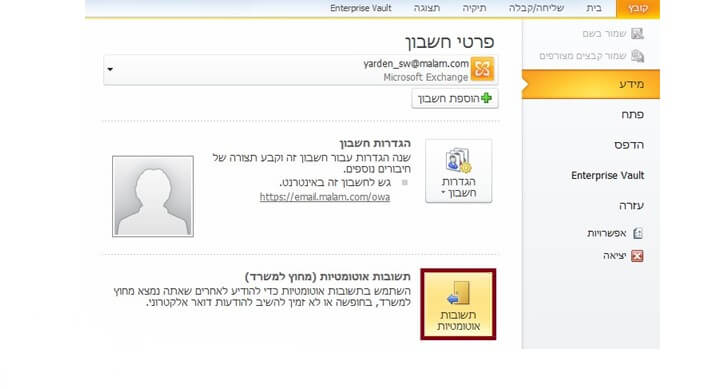725x389 pixels.
Task: Click the red Exit (יציאה) icon
Action: [x=637, y=256]
